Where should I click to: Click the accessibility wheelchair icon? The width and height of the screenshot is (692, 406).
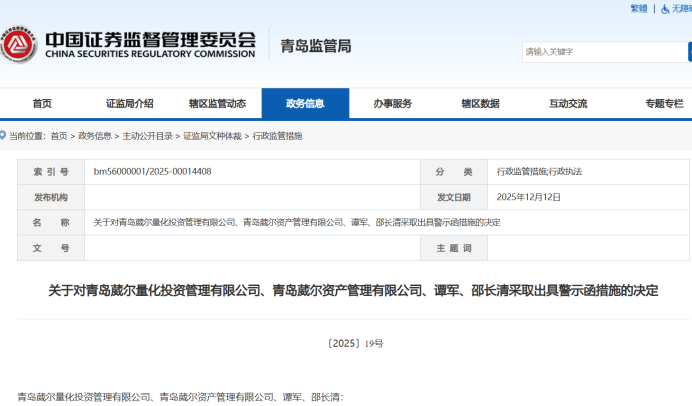click(665, 8)
